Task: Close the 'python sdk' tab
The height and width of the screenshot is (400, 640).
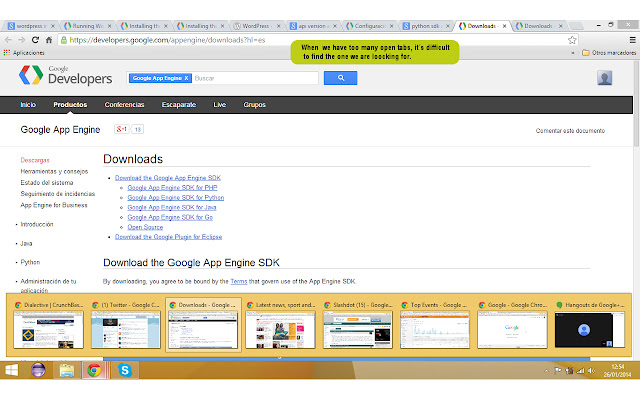Action: 448,26
